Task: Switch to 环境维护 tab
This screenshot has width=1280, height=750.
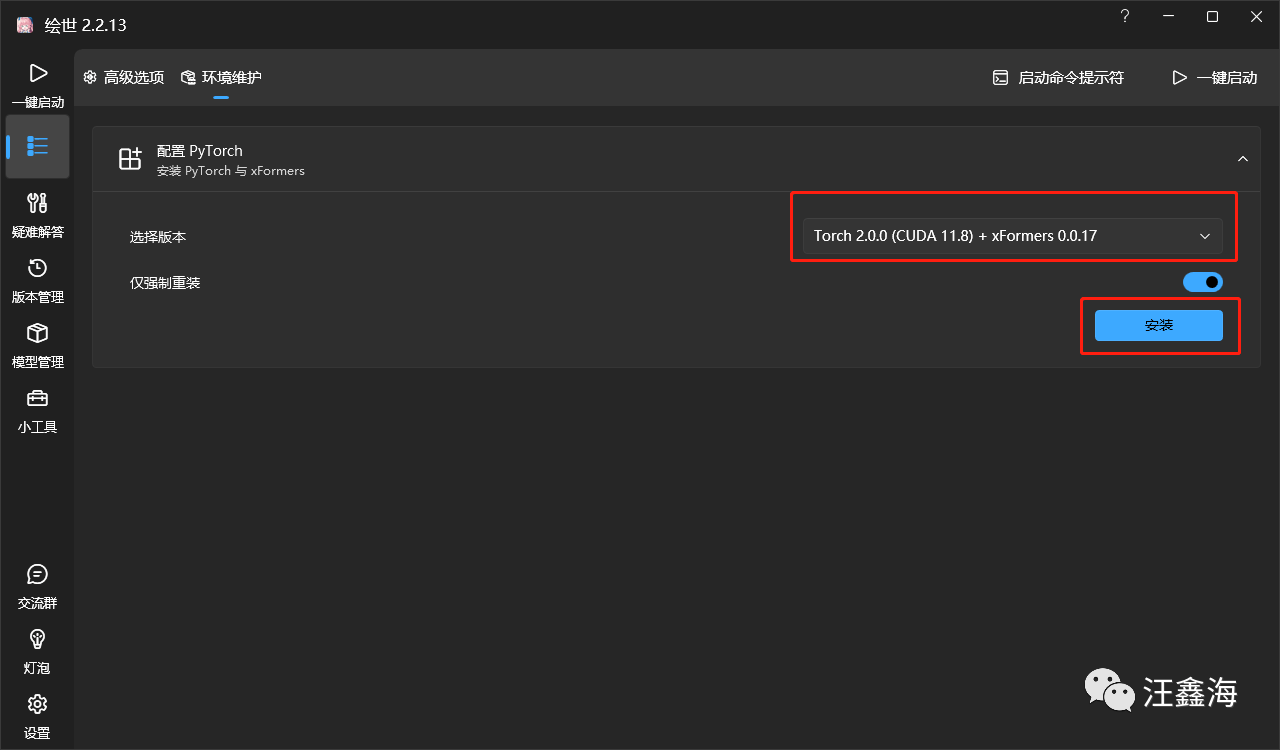Action: click(221, 77)
